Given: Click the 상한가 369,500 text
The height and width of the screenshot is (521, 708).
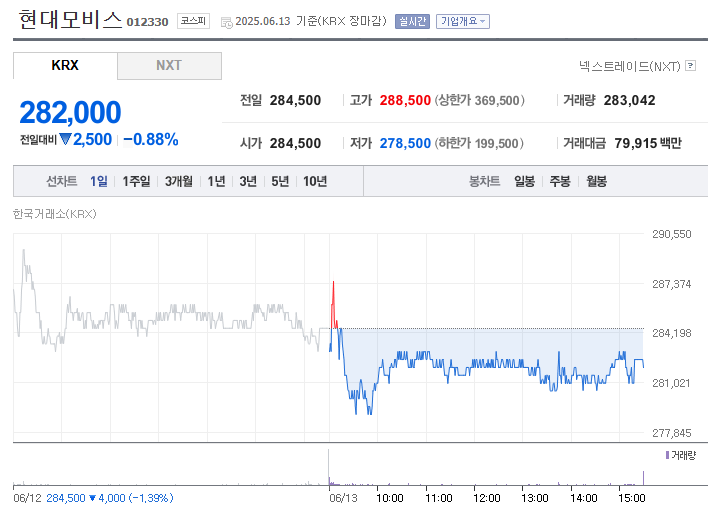Looking at the screenshot, I should (480, 100).
